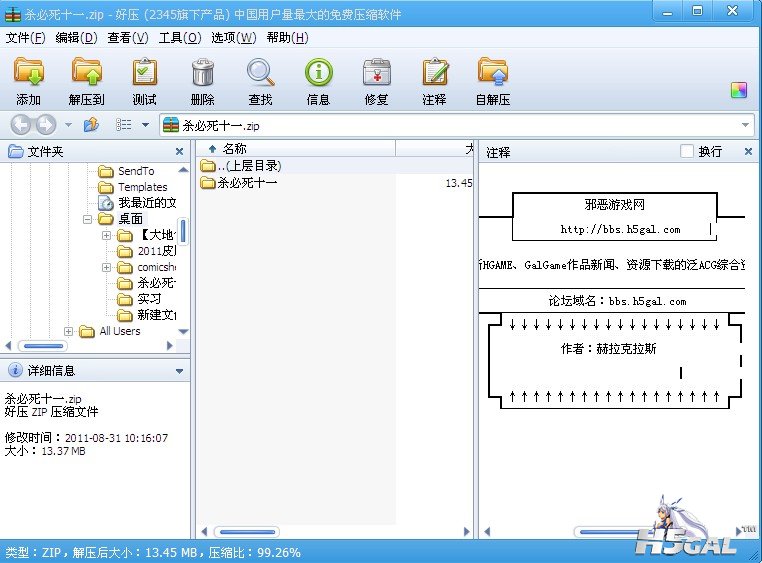Collapse the 详细信息 details panel
Viewport: 762px width, 563px height.
(179, 371)
